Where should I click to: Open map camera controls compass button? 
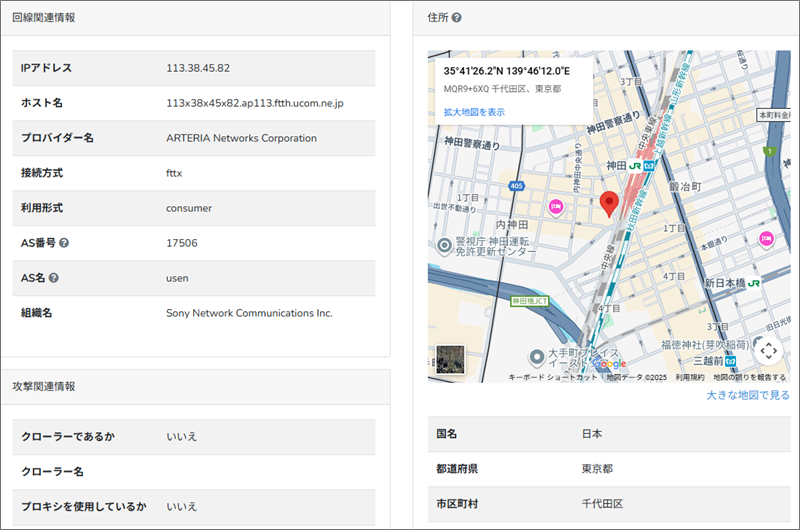[x=768, y=350]
